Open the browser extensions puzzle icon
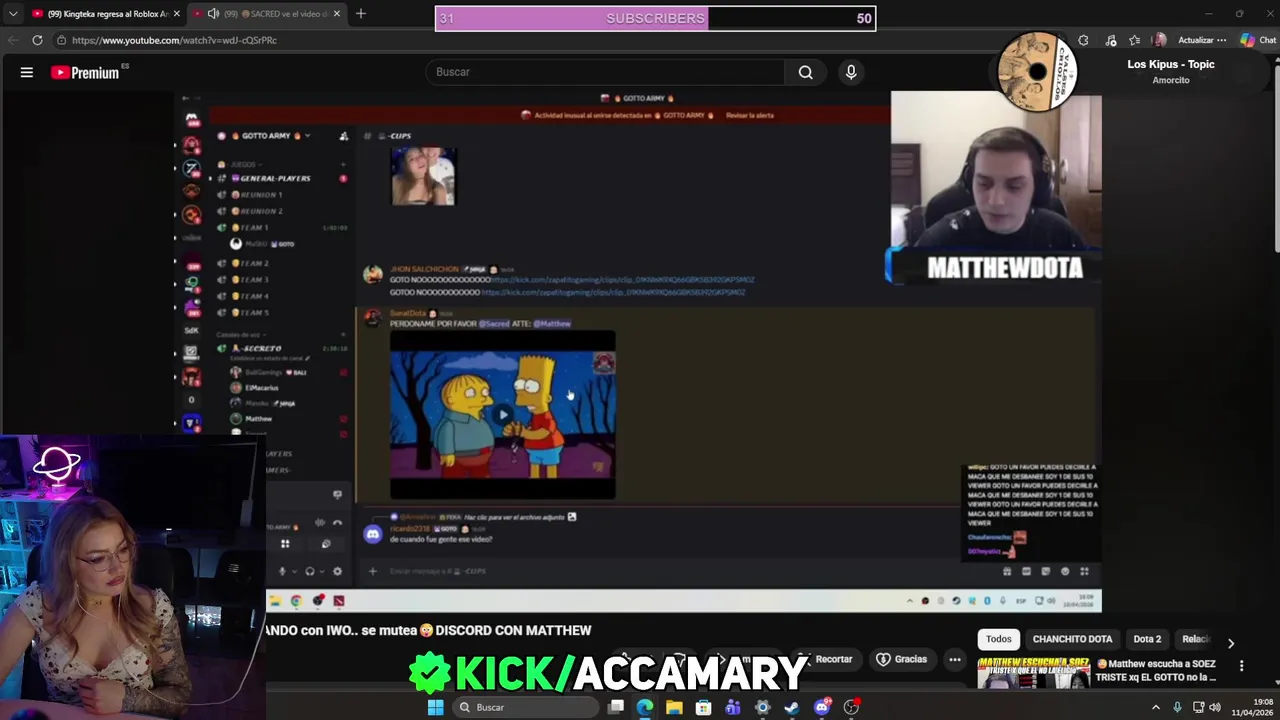This screenshot has height=720, width=1280. [1083, 40]
